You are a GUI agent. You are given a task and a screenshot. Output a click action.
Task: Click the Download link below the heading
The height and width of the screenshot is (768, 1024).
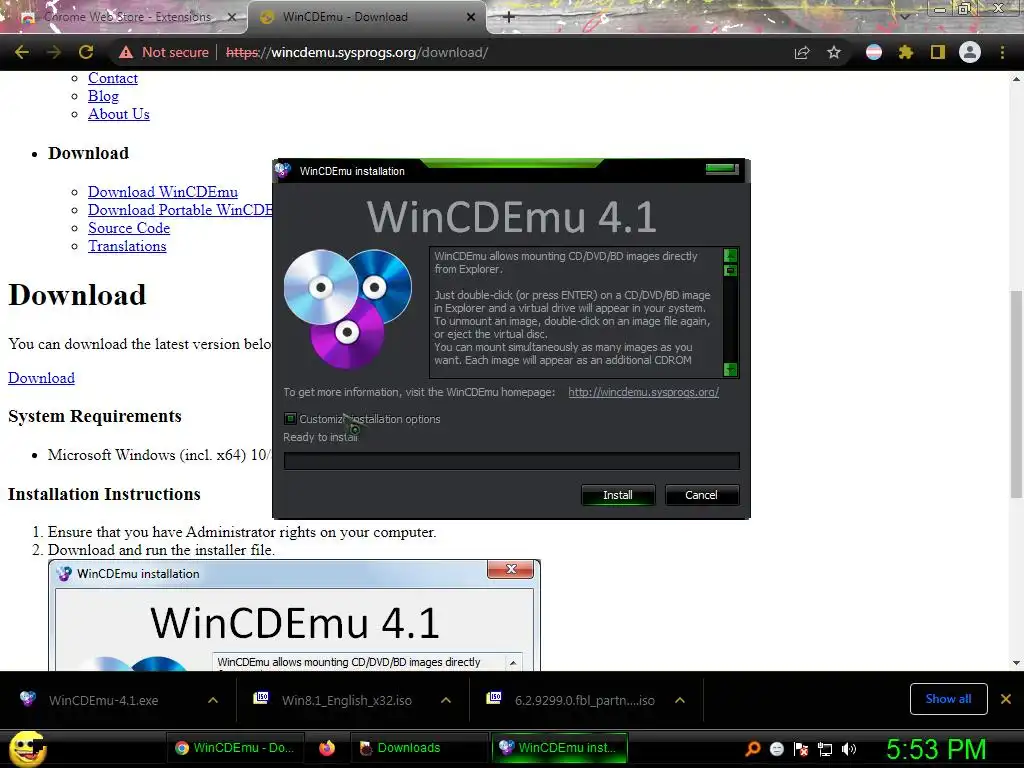[41, 377]
